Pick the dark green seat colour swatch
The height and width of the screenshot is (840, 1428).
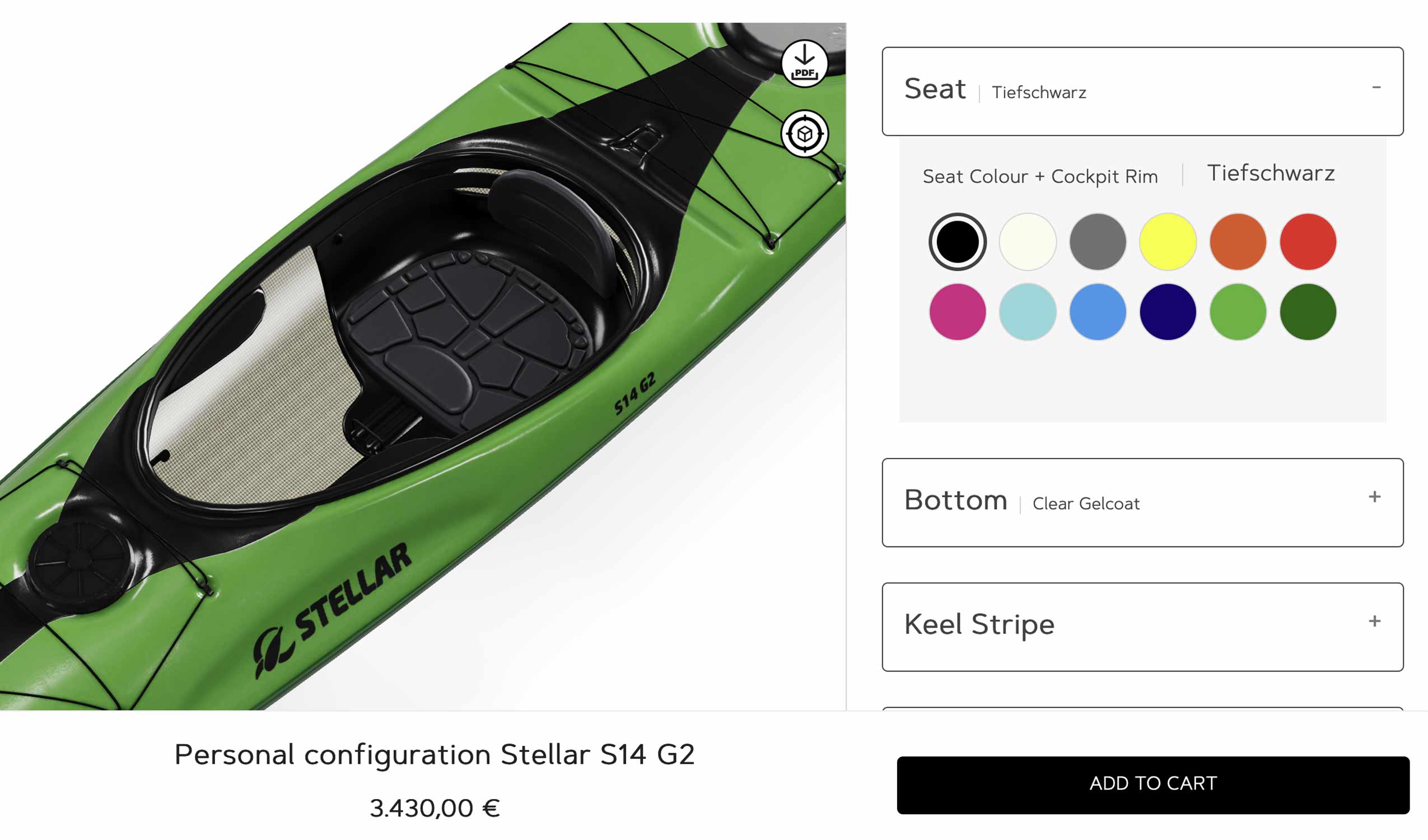pos(1308,312)
